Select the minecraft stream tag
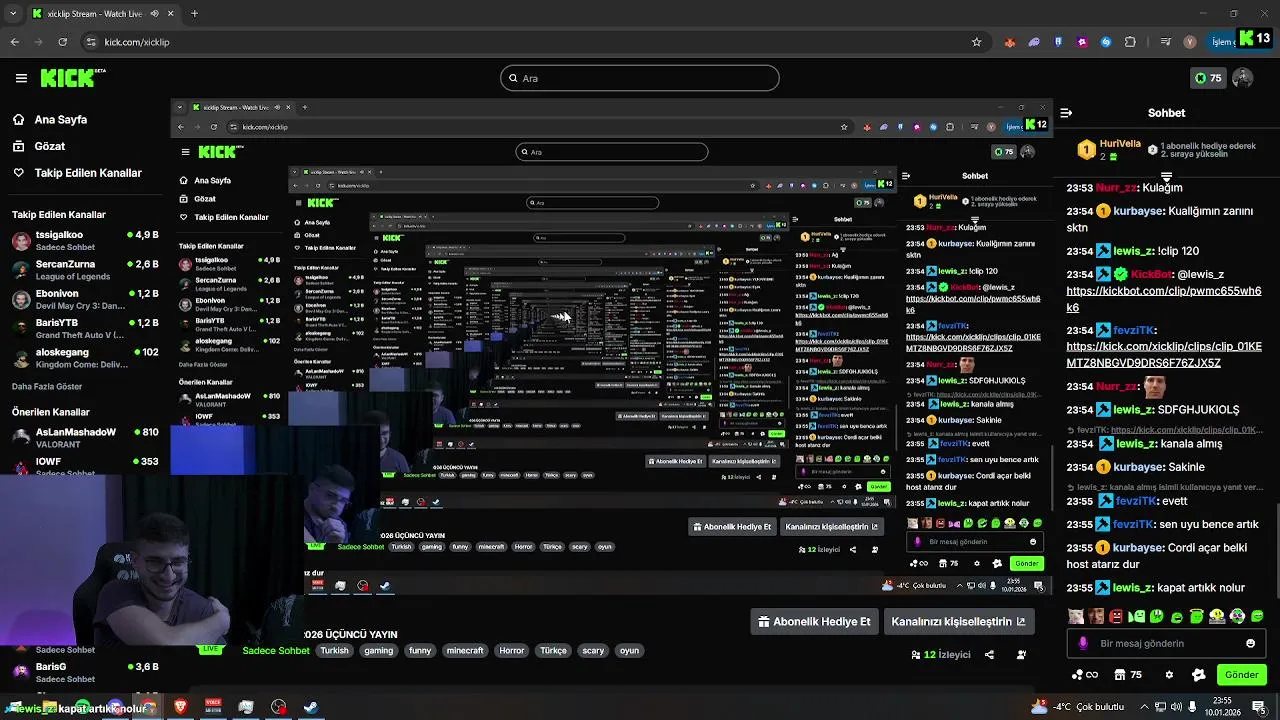The width and height of the screenshot is (1280, 720). (x=465, y=650)
